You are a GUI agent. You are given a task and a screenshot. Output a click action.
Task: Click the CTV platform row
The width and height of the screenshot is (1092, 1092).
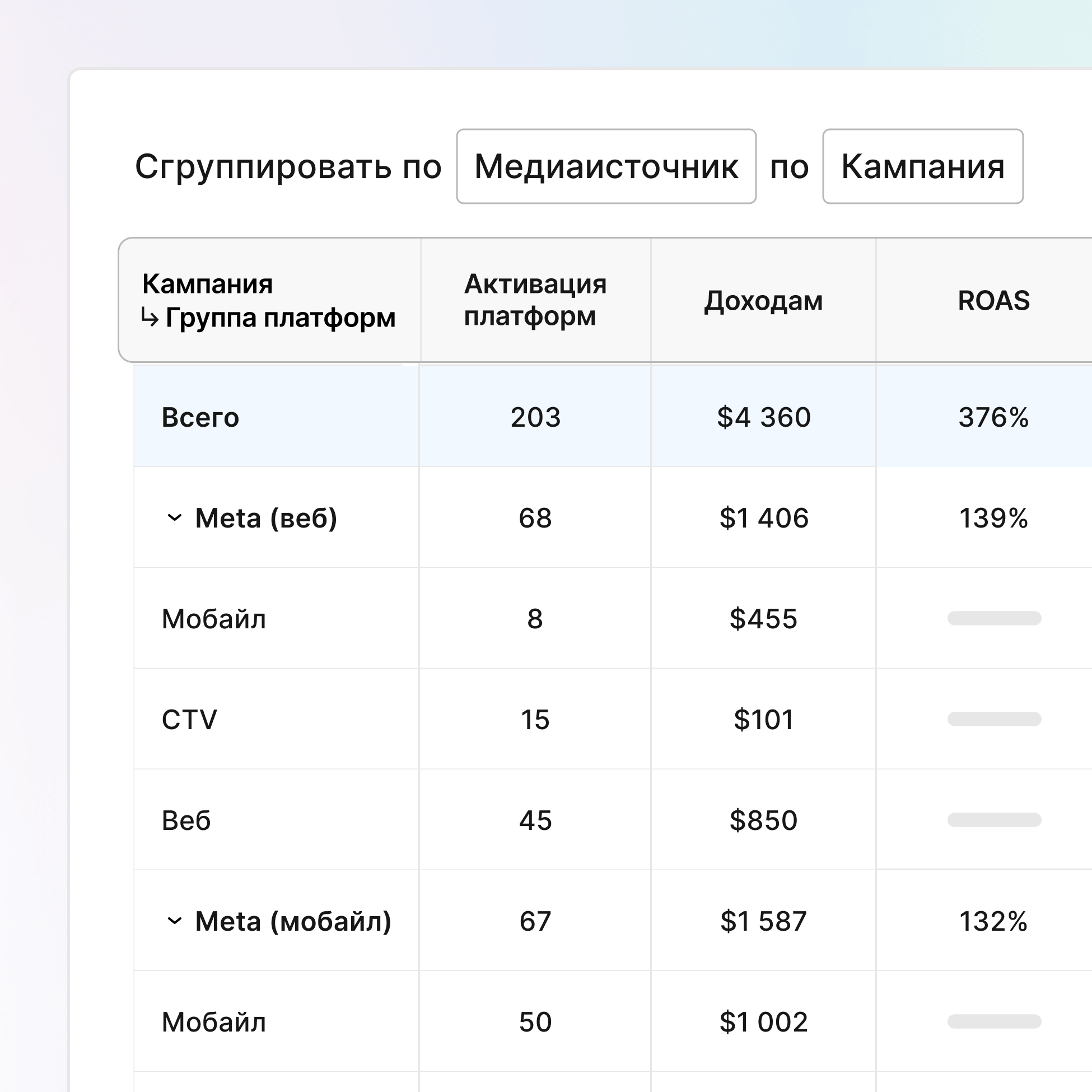[x=189, y=720]
